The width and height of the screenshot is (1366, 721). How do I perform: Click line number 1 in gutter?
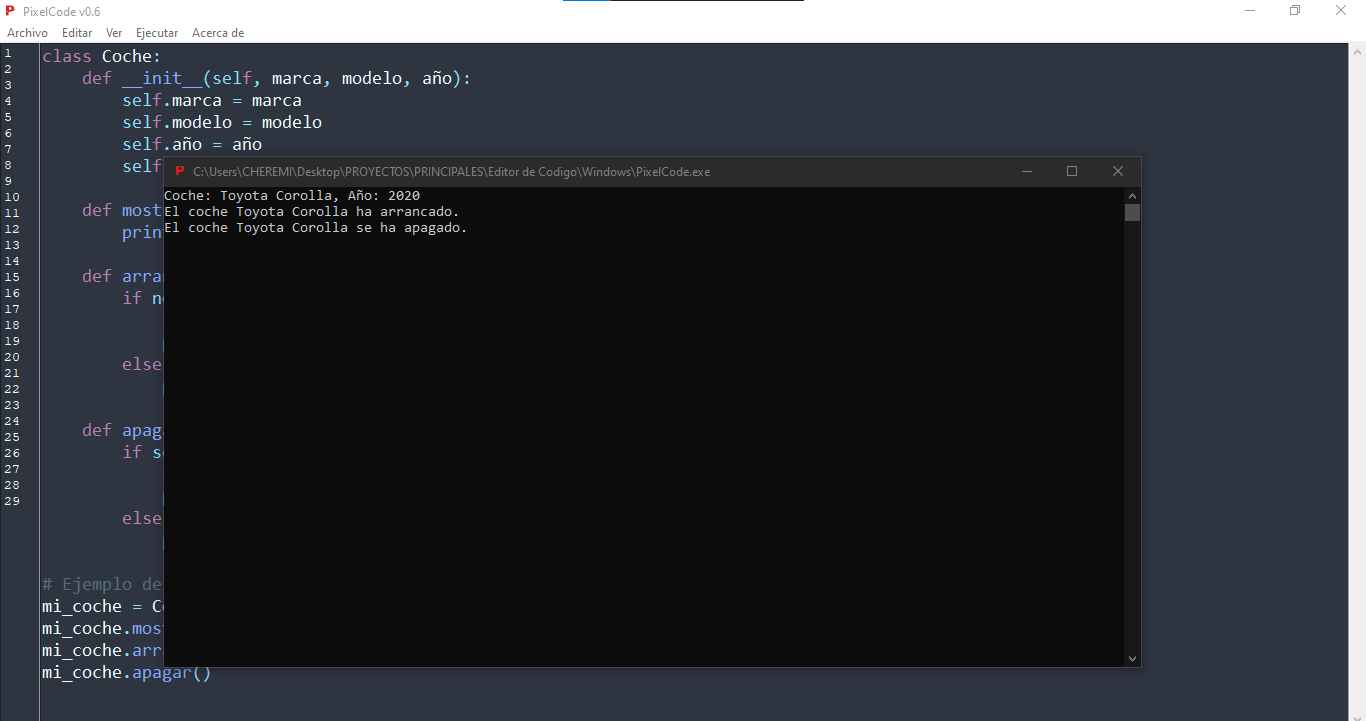pos(7,53)
